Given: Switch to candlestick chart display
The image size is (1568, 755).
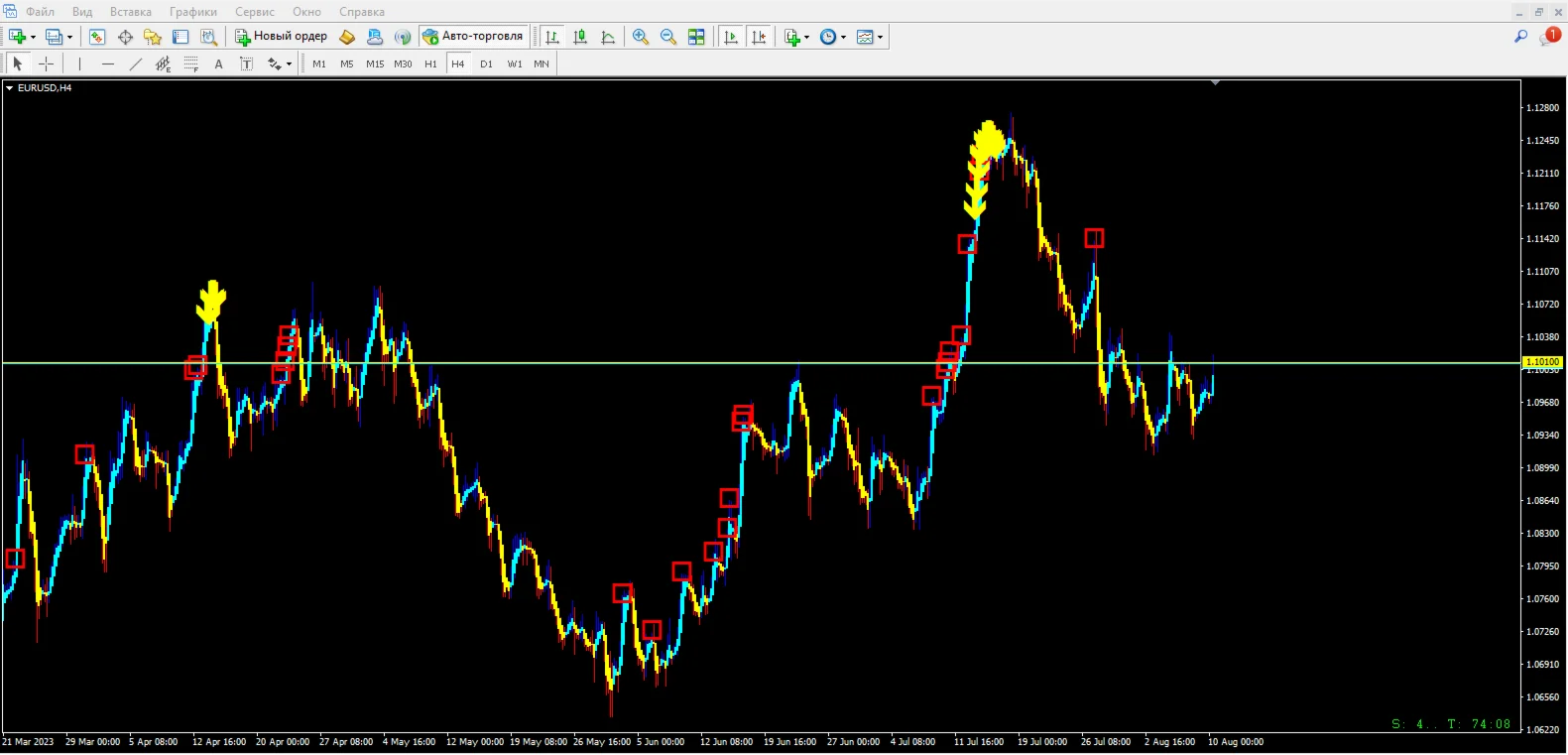Looking at the screenshot, I should point(581,37).
